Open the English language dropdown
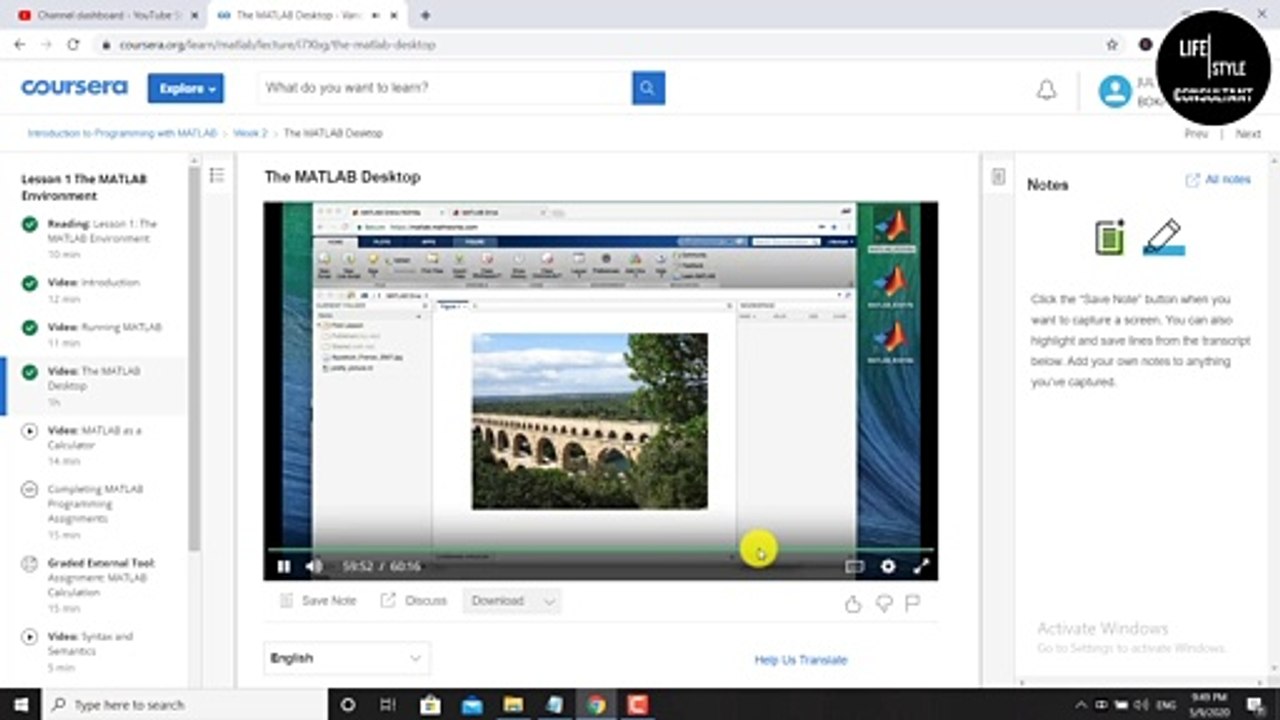1280x720 pixels. tap(347, 658)
